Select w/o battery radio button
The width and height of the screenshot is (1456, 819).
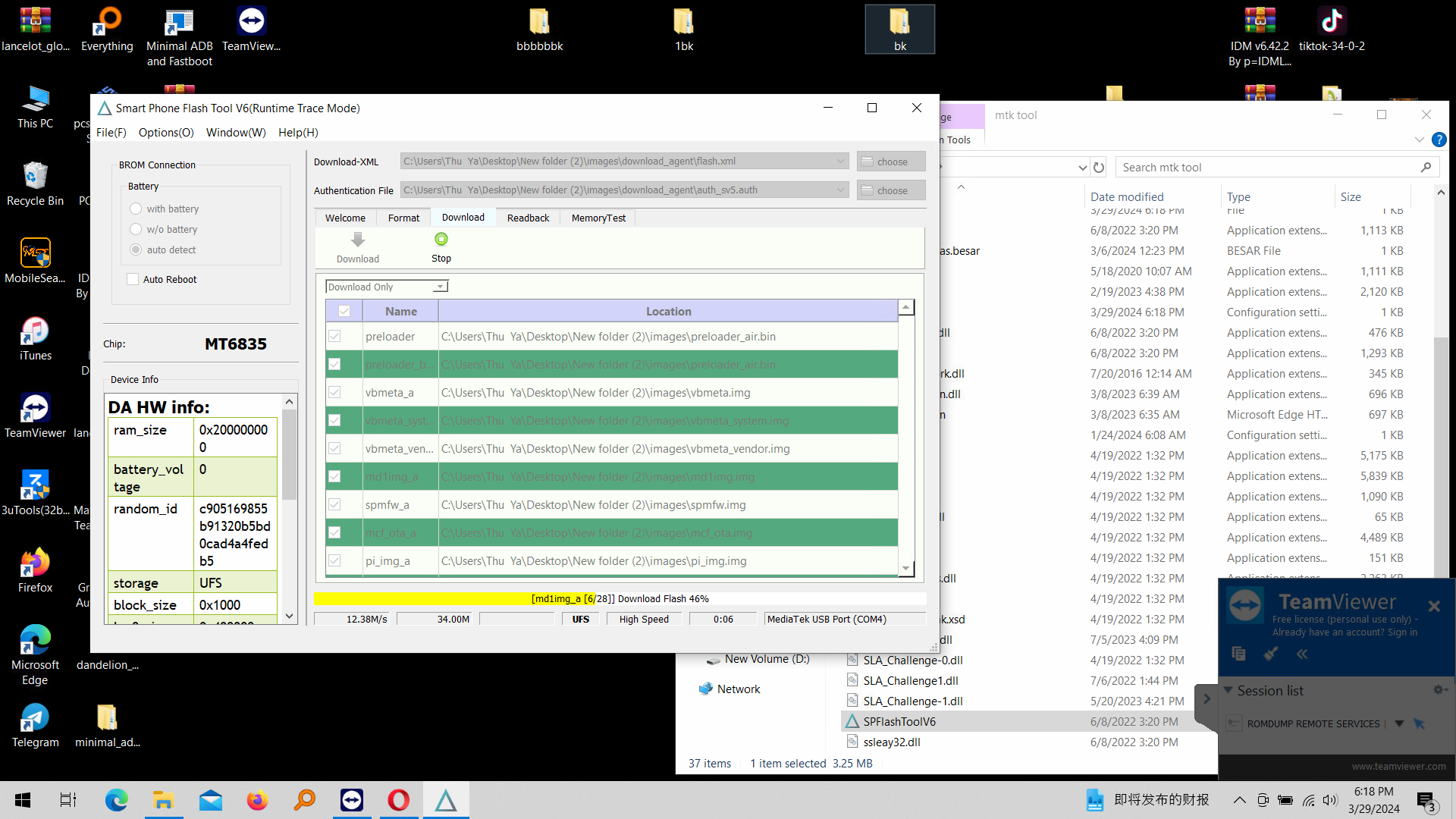tap(135, 229)
